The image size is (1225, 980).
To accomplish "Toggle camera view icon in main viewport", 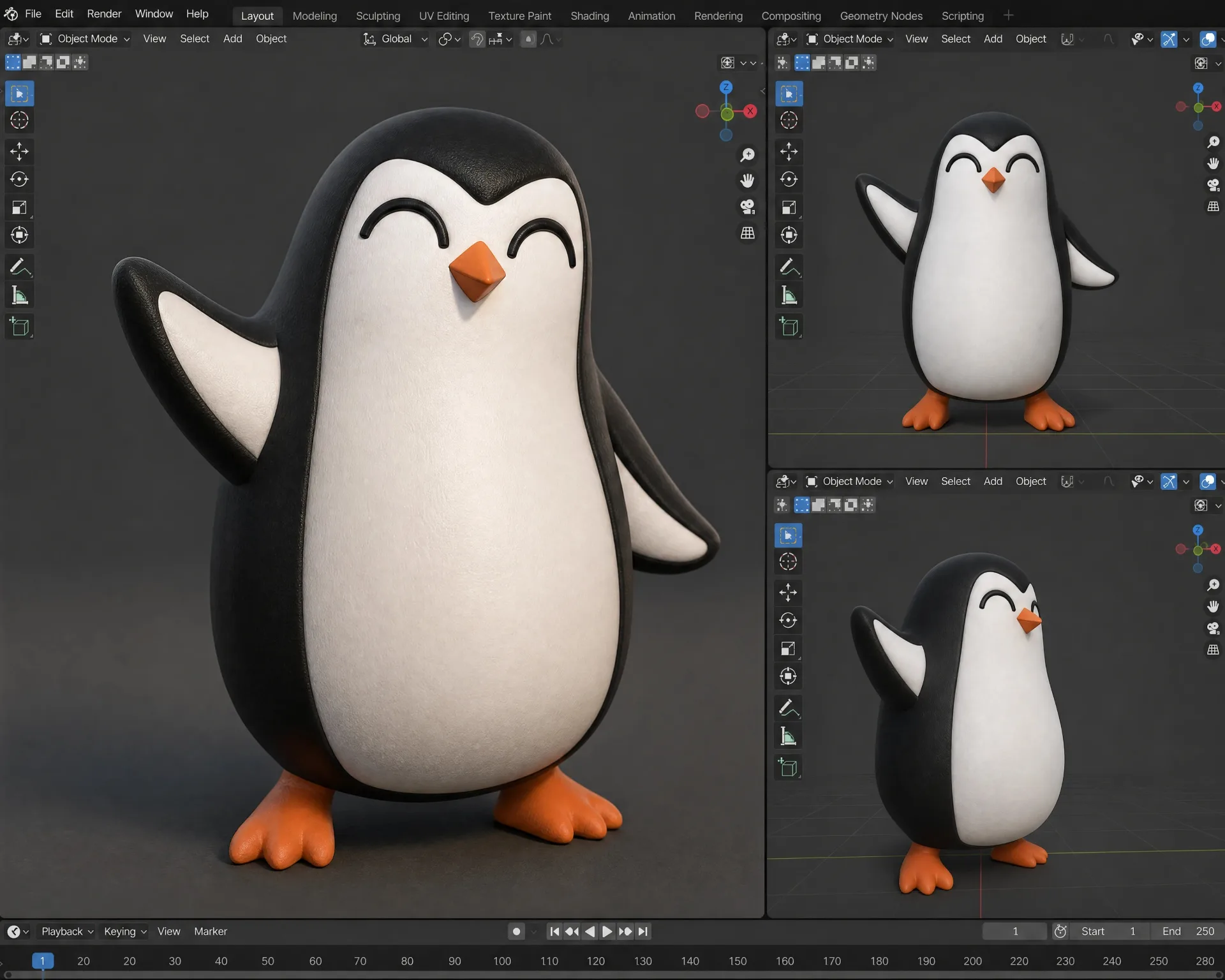I will [747, 207].
